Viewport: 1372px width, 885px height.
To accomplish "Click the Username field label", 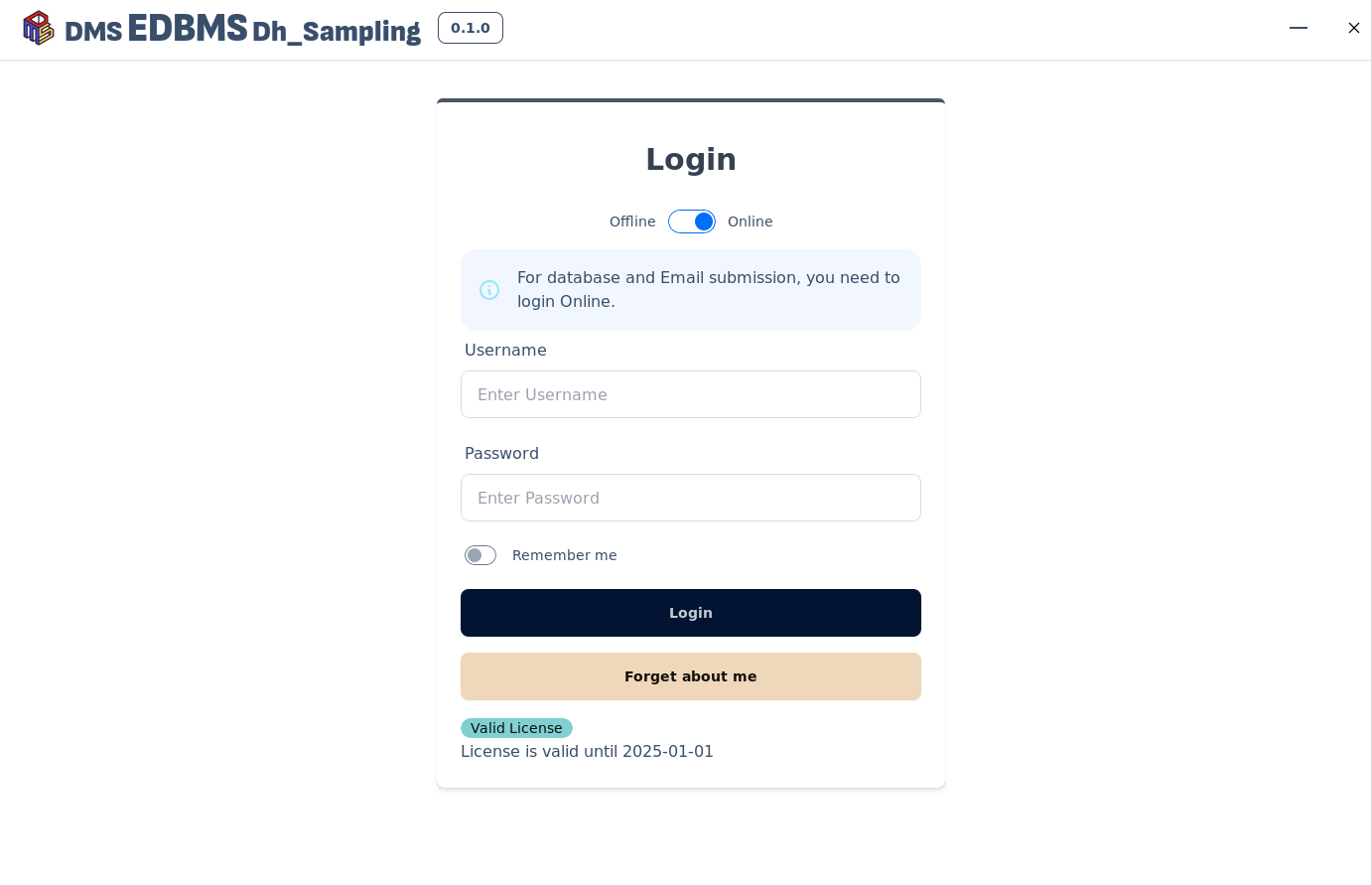I will click(x=505, y=350).
